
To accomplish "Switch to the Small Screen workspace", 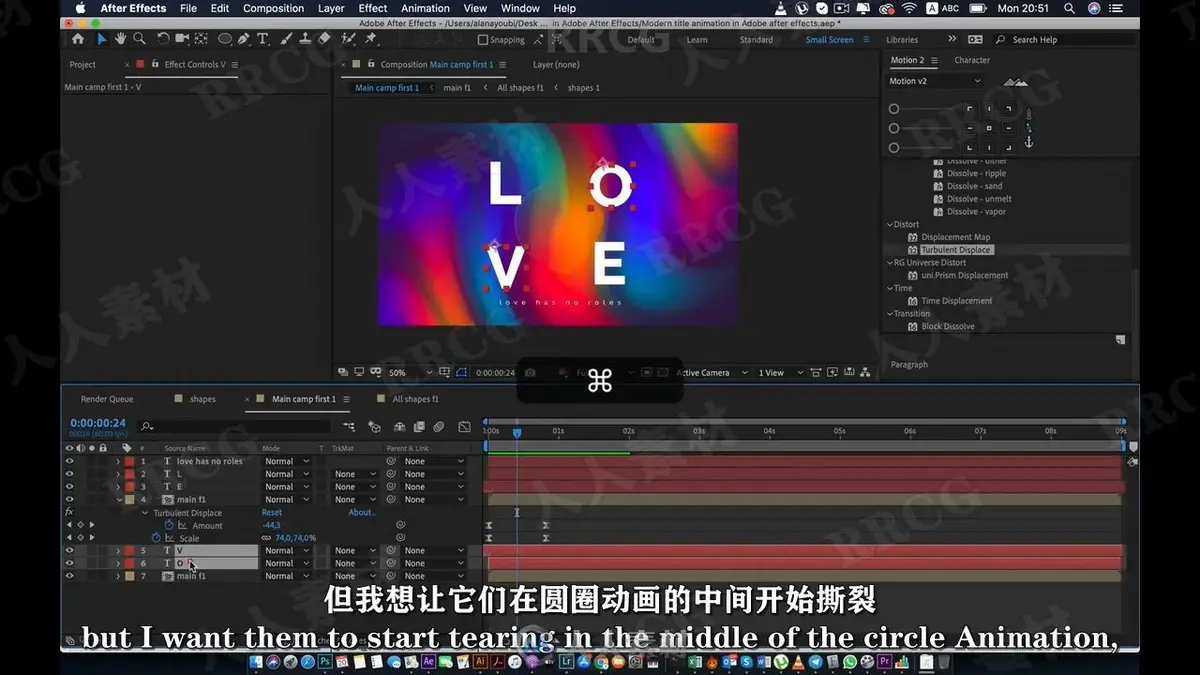I will (x=830, y=40).
